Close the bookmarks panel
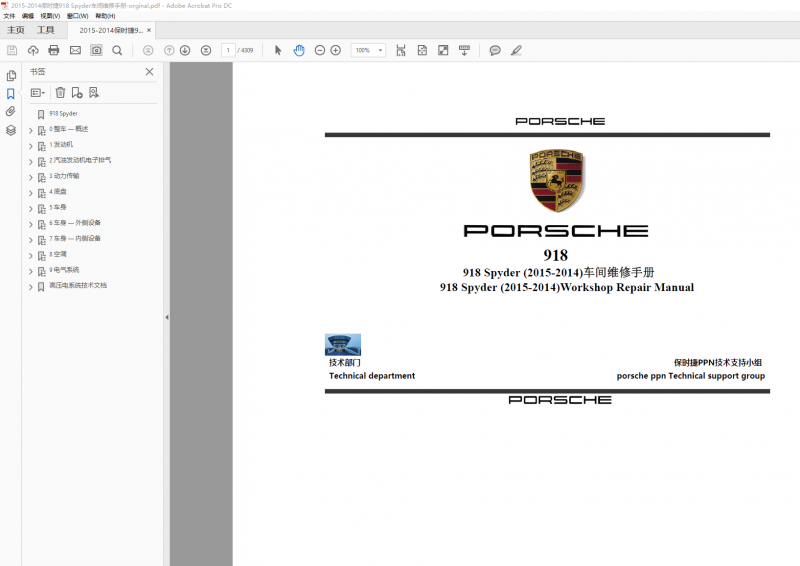Viewport: 800px width, 566px height. pos(149,71)
